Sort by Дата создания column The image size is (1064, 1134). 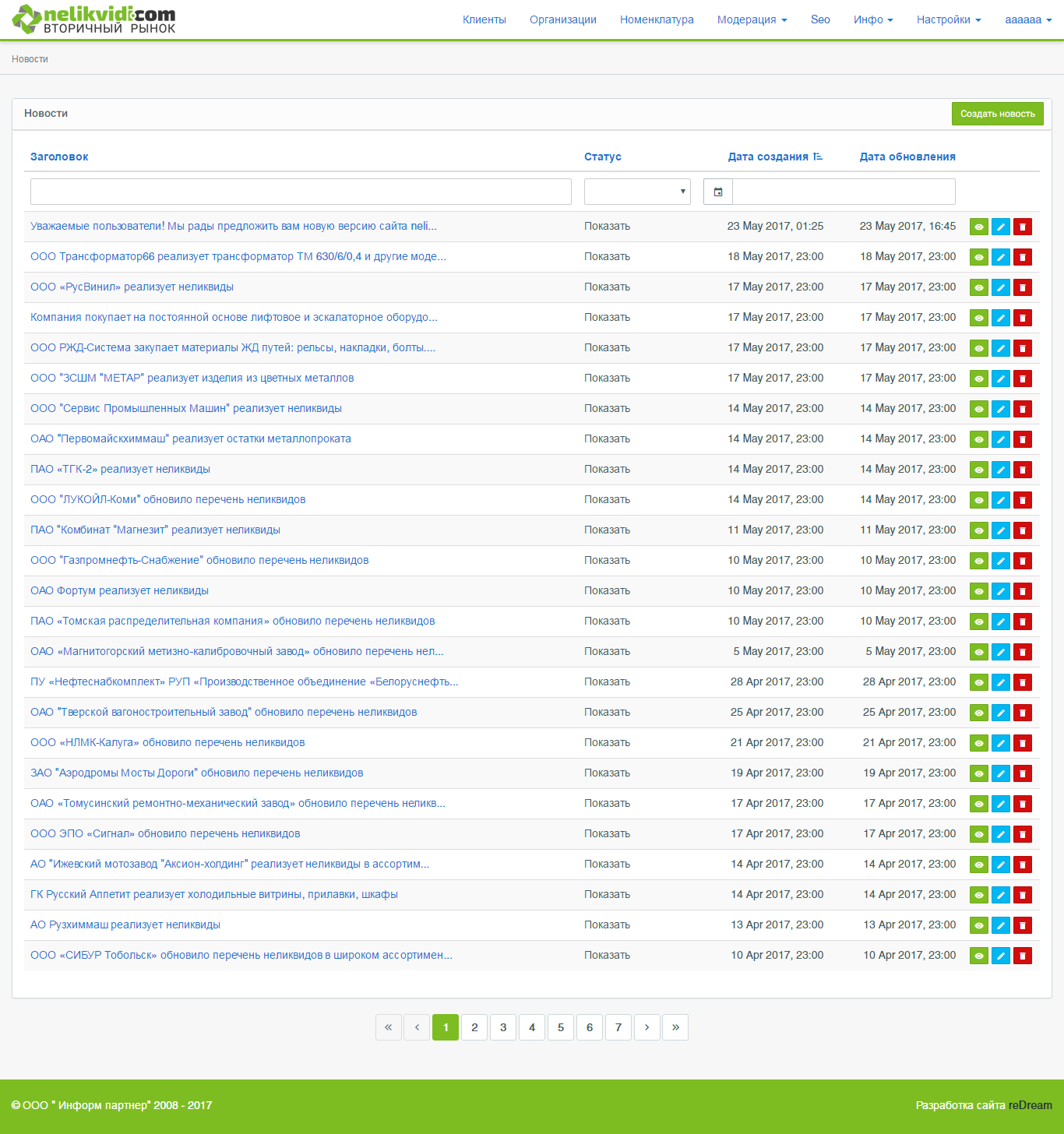coord(775,157)
